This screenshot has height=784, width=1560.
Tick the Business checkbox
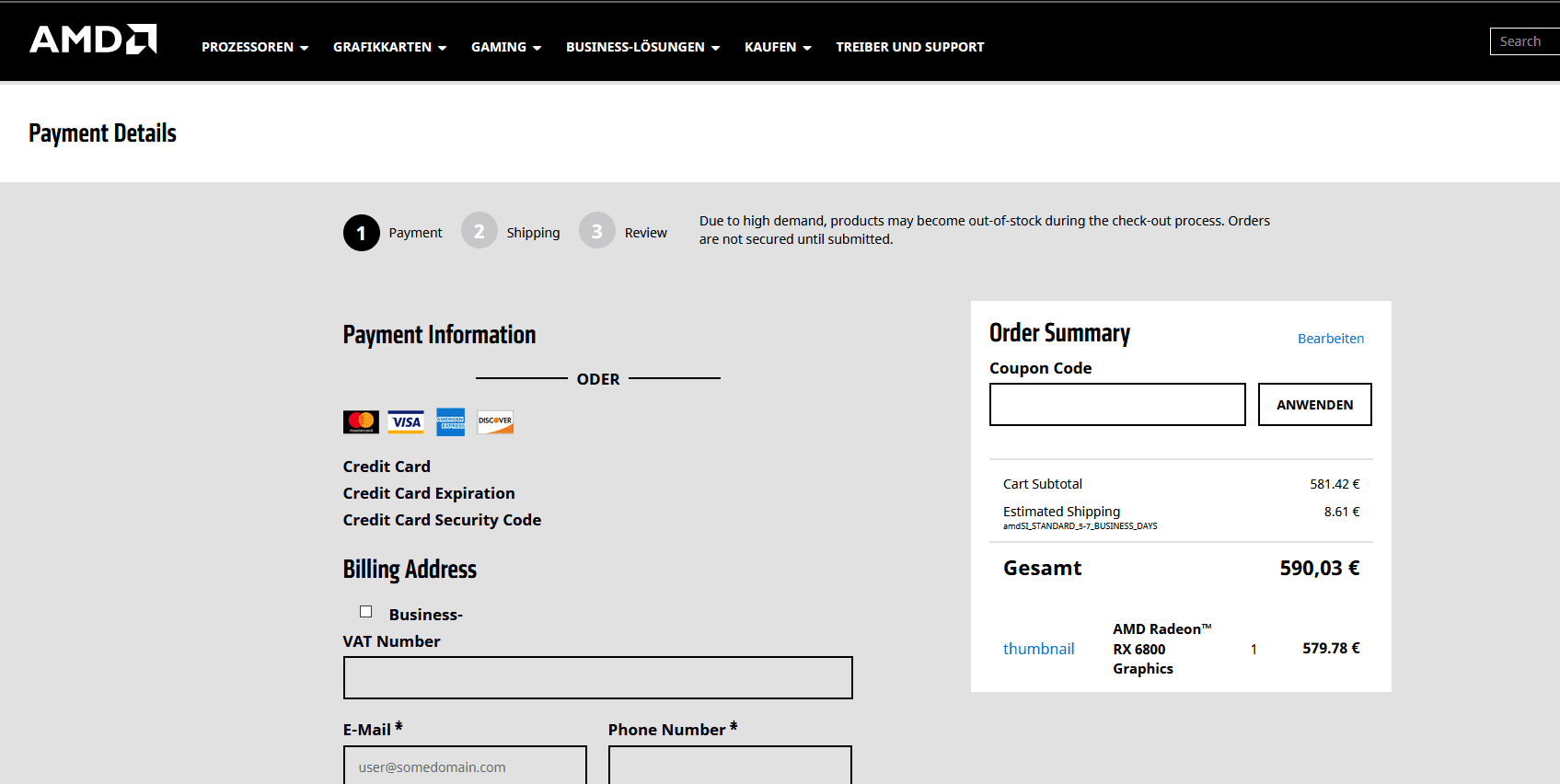[x=366, y=612]
